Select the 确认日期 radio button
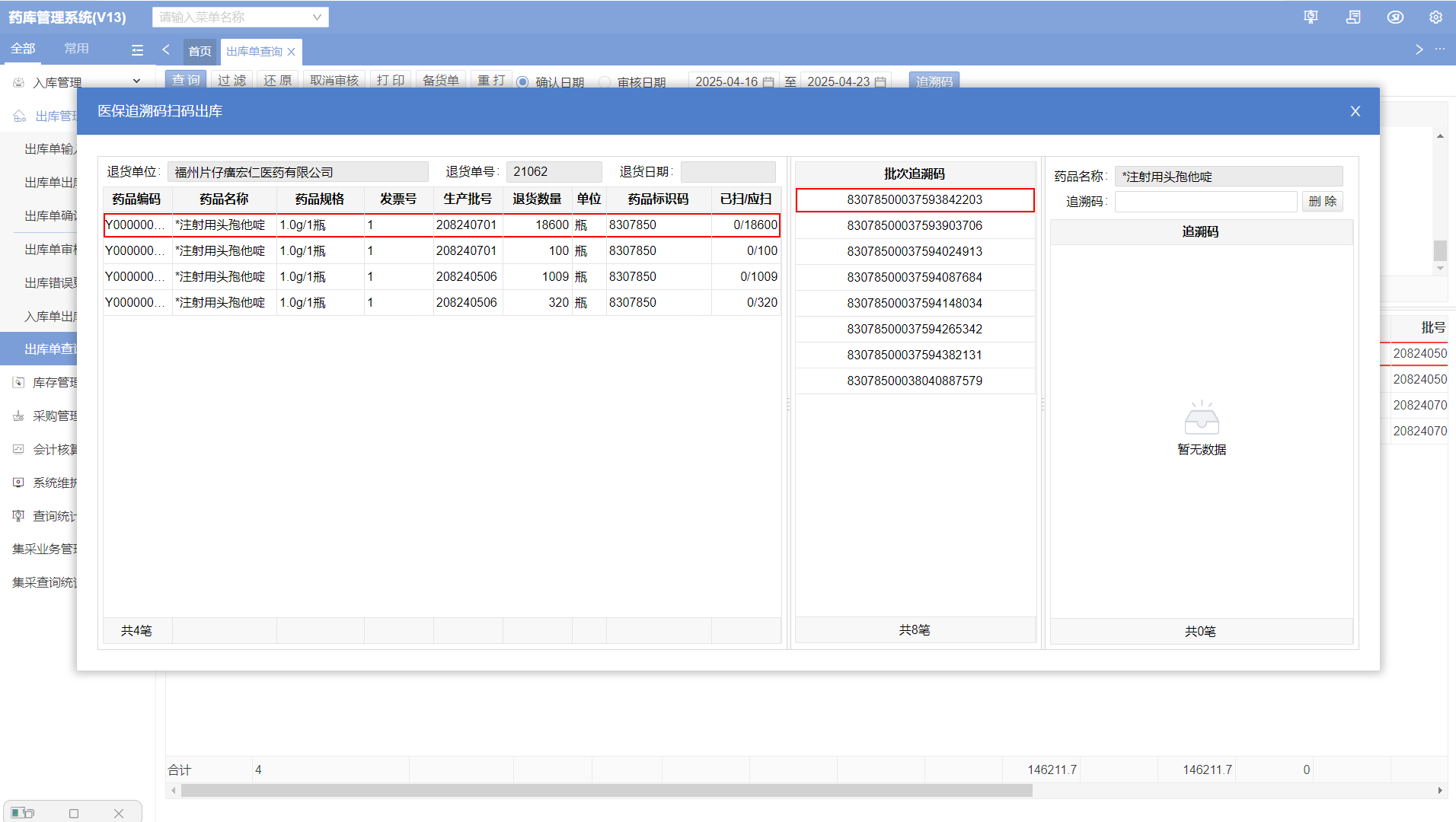 [522, 81]
